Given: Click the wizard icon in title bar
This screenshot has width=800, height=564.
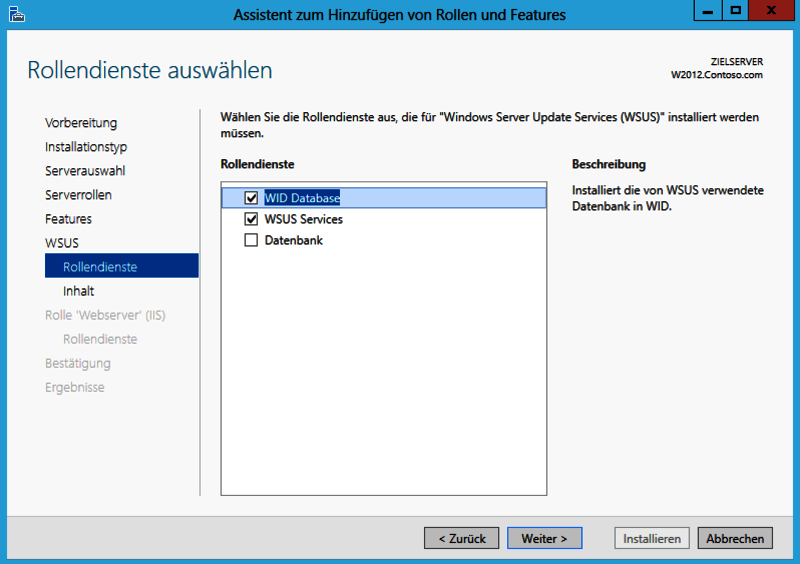Looking at the screenshot, I should click(16, 14).
